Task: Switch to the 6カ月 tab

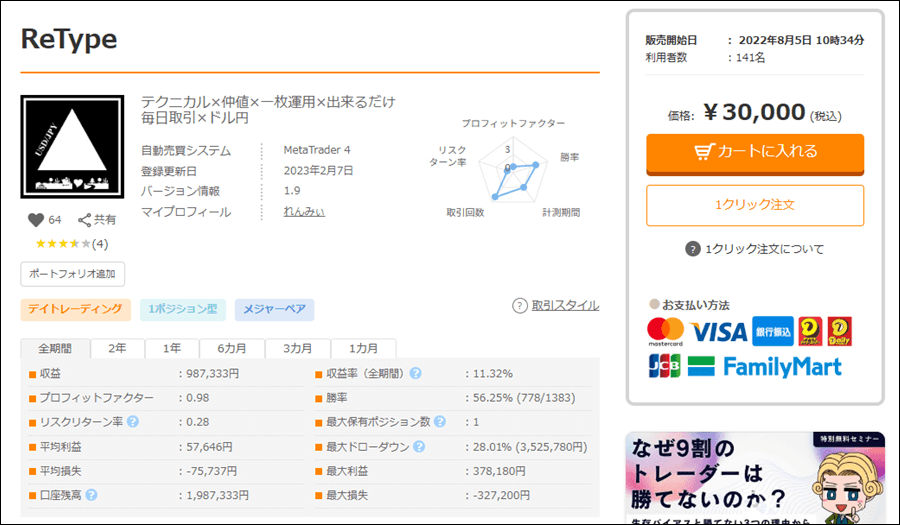Action: click(232, 349)
